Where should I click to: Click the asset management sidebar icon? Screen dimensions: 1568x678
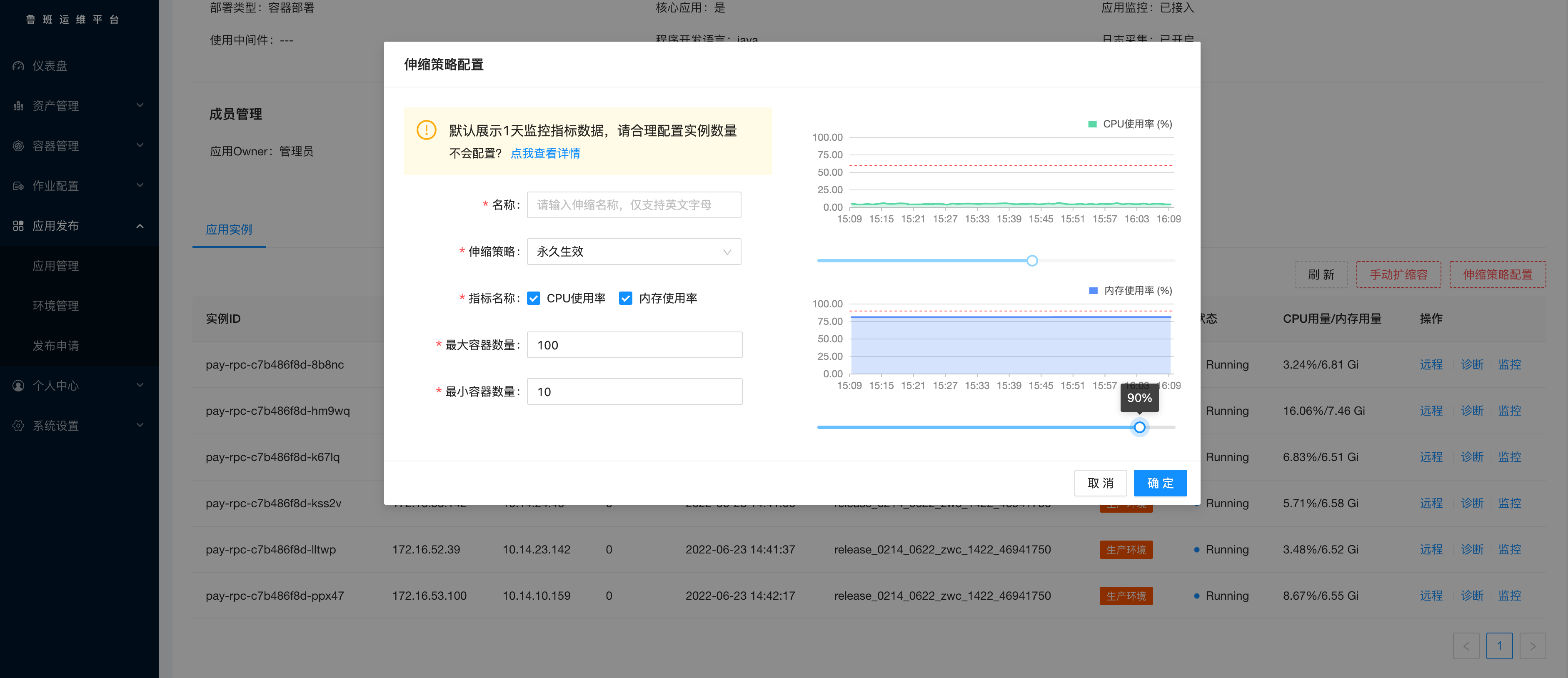click(x=18, y=106)
